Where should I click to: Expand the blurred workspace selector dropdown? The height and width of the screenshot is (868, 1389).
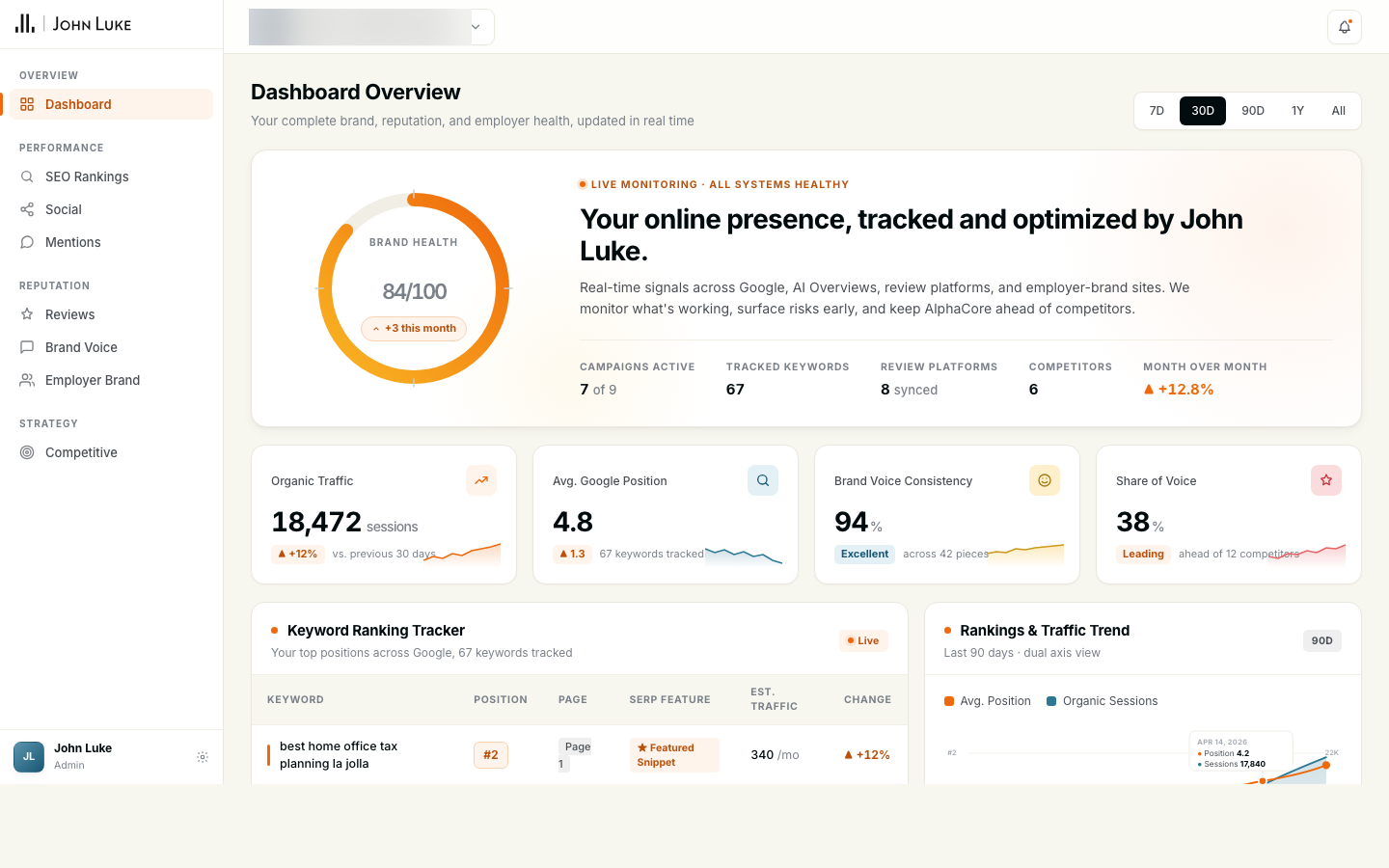coord(371,27)
